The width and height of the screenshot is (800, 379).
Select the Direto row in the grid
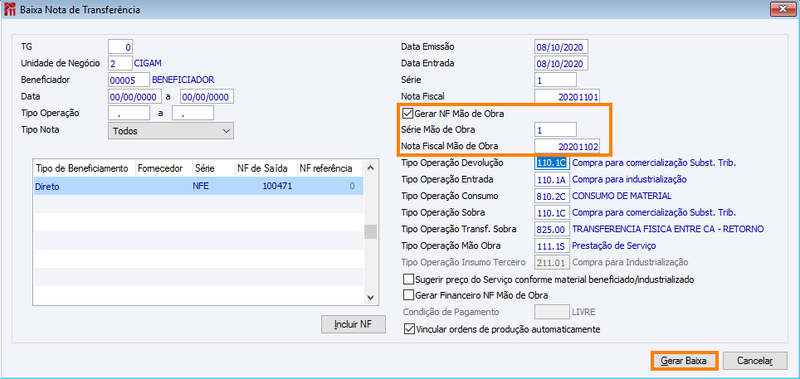click(x=198, y=186)
